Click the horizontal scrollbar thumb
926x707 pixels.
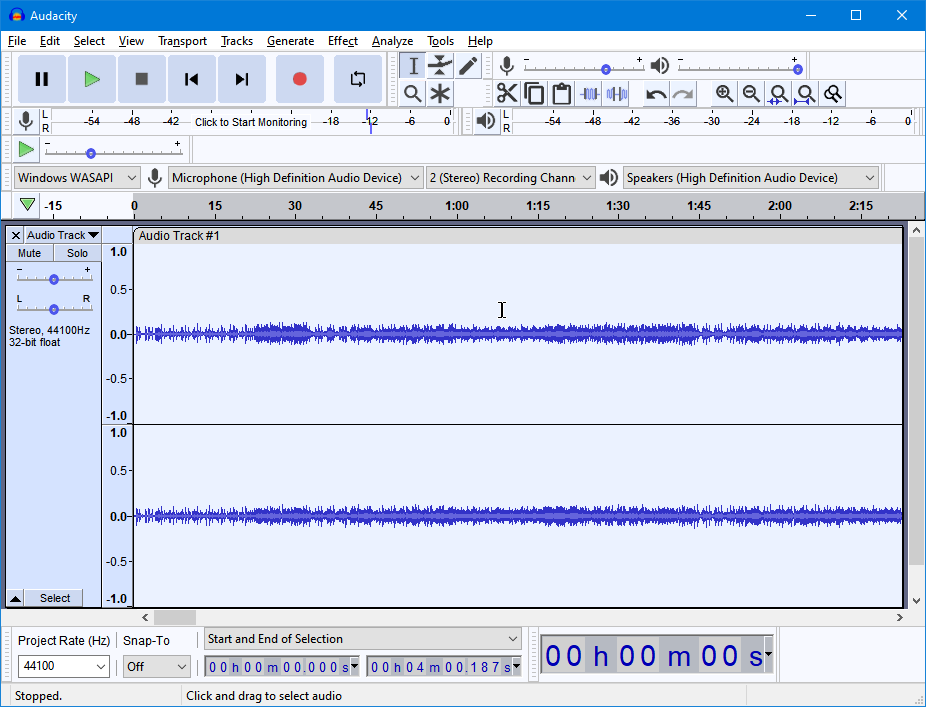pos(175,617)
